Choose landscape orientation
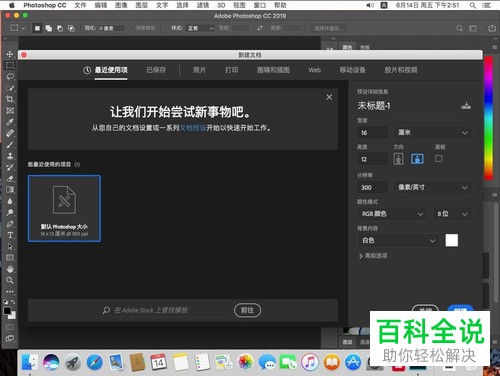The height and width of the screenshot is (376, 500). [417, 159]
